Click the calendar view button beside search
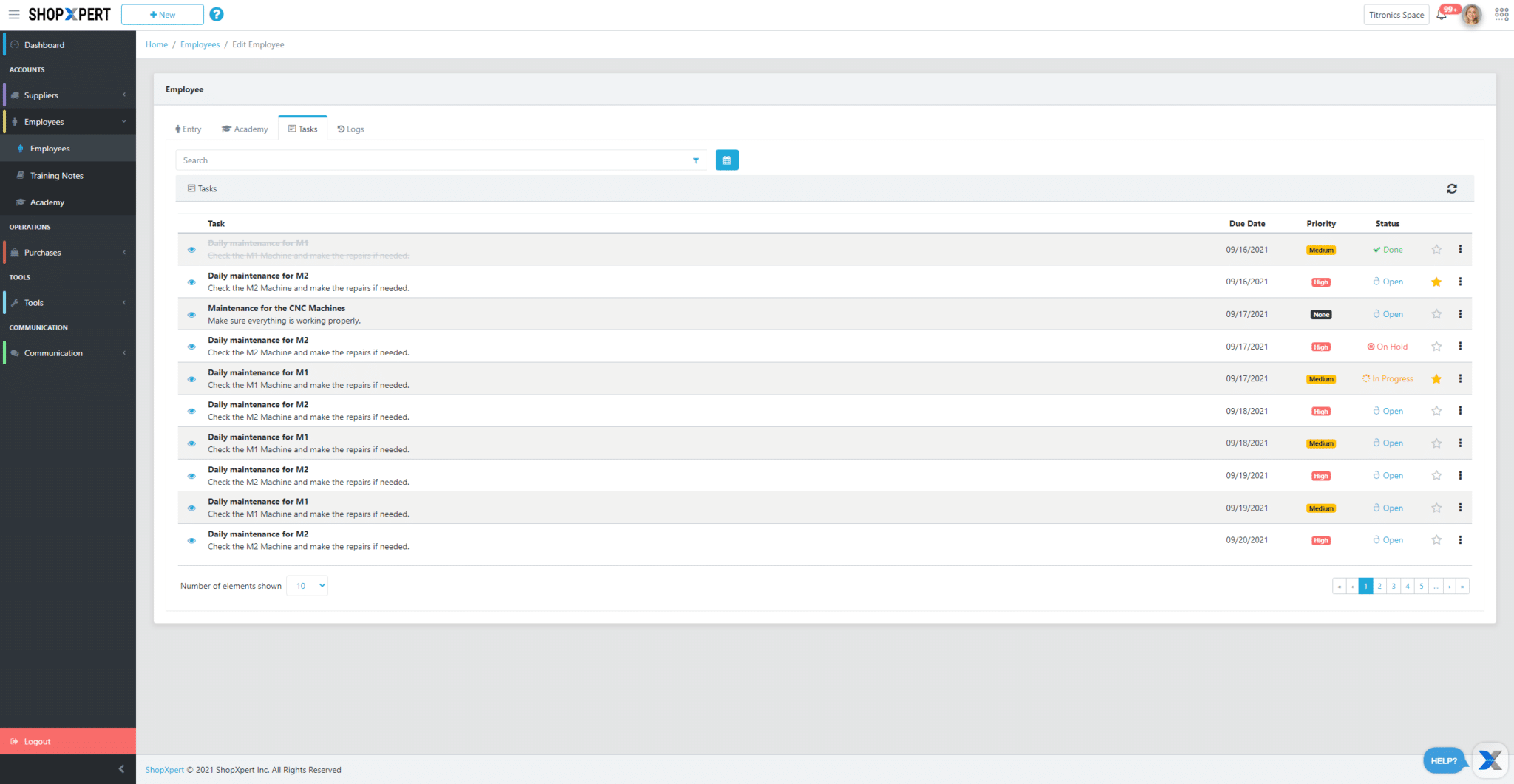 click(727, 160)
